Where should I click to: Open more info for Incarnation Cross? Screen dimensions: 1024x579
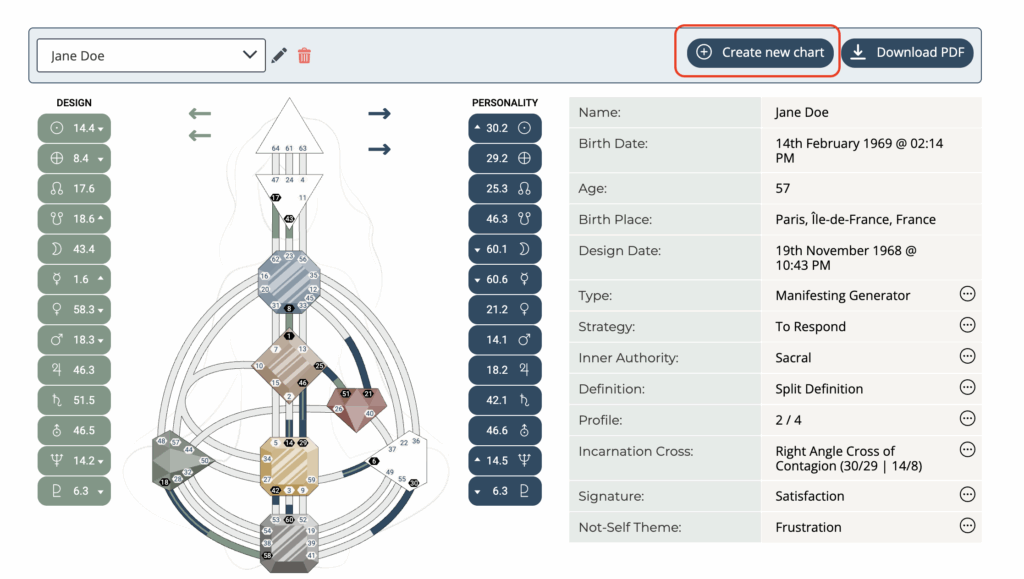point(967,450)
